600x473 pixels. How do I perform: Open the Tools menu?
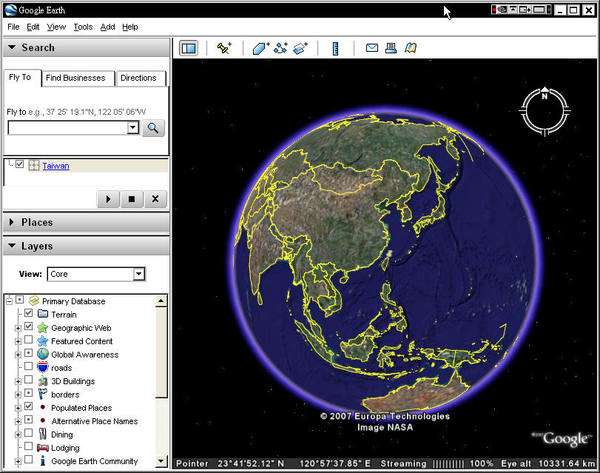point(83,27)
